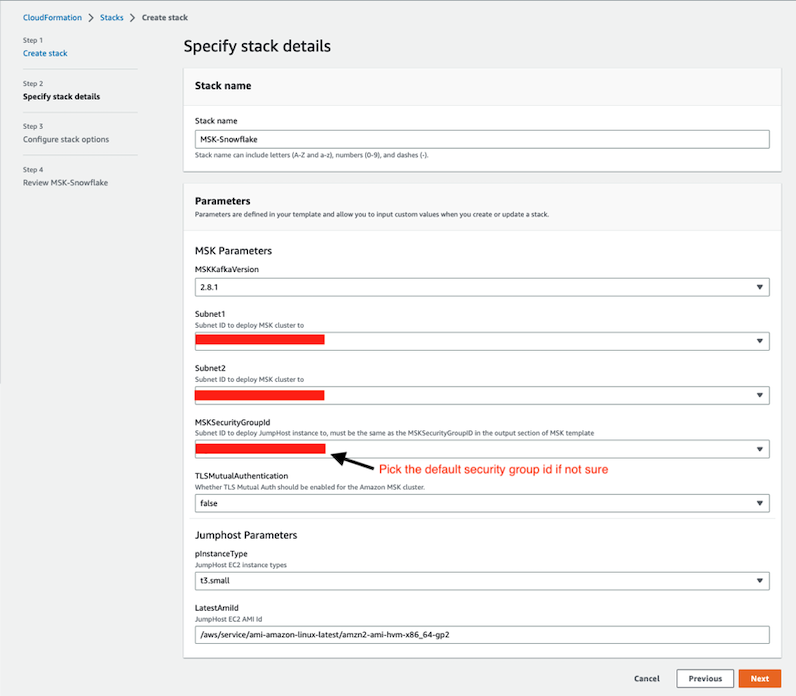The height and width of the screenshot is (696, 796).
Task: Click the TLSMutualAuthentication arrow icon
Action: [x=760, y=504]
